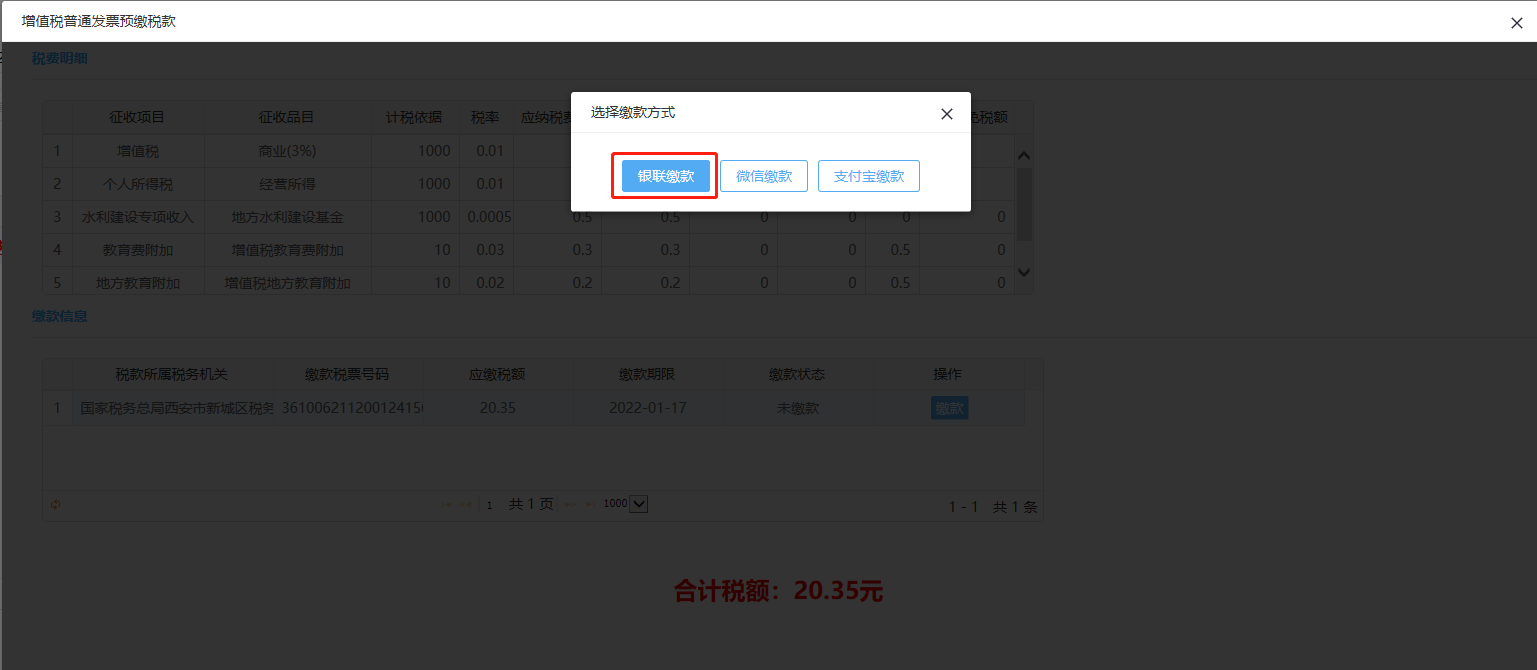Viewport: 1537px width, 670px height.
Task: Select the 地方教育附加 cell in row 5
Action: click(x=137, y=282)
